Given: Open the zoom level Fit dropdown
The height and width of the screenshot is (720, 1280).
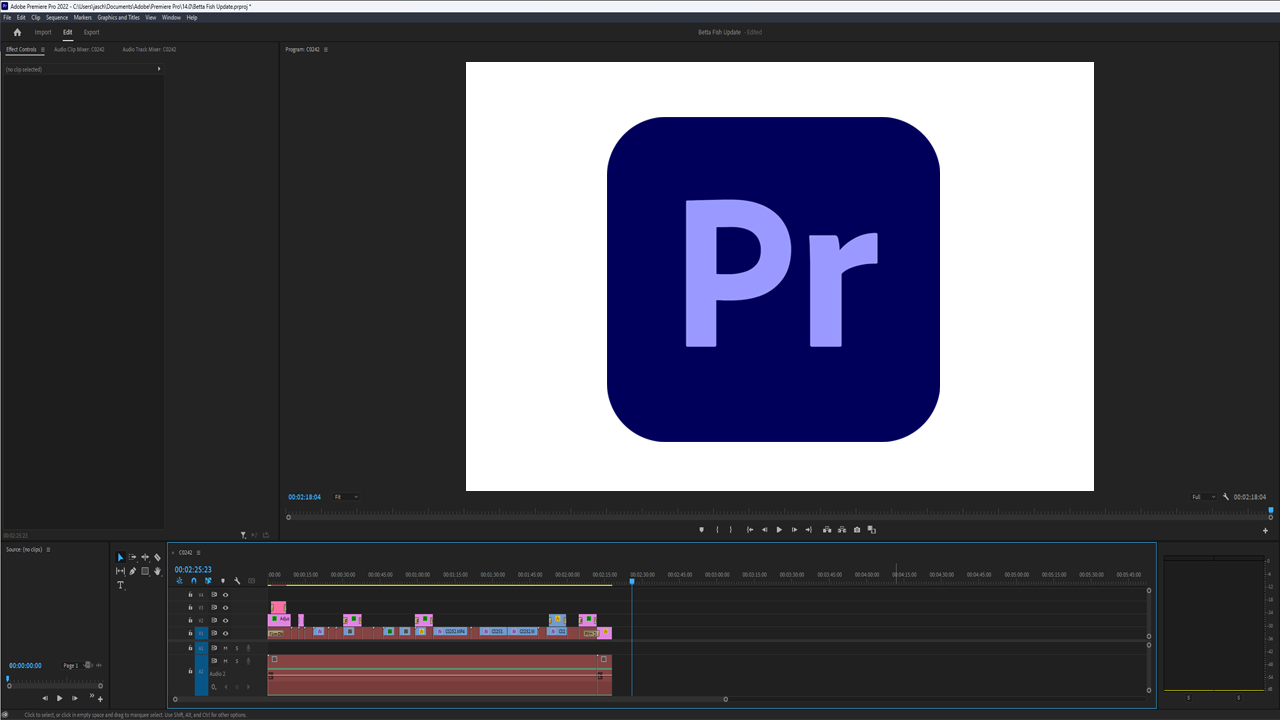Looking at the screenshot, I should click(346, 497).
